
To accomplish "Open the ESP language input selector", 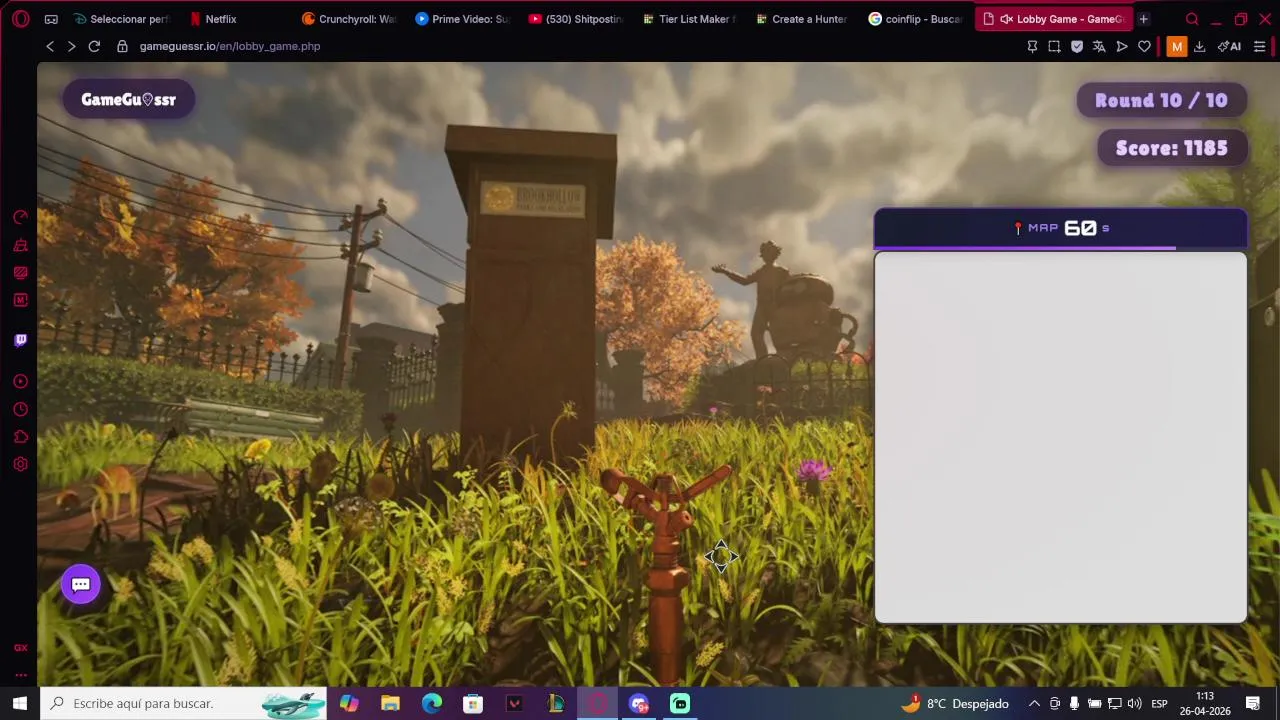I will coord(1159,703).
